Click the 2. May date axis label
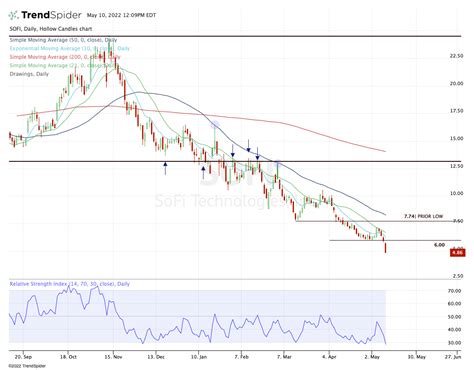Viewport: 474px width, 370px height. click(x=372, y=357)
